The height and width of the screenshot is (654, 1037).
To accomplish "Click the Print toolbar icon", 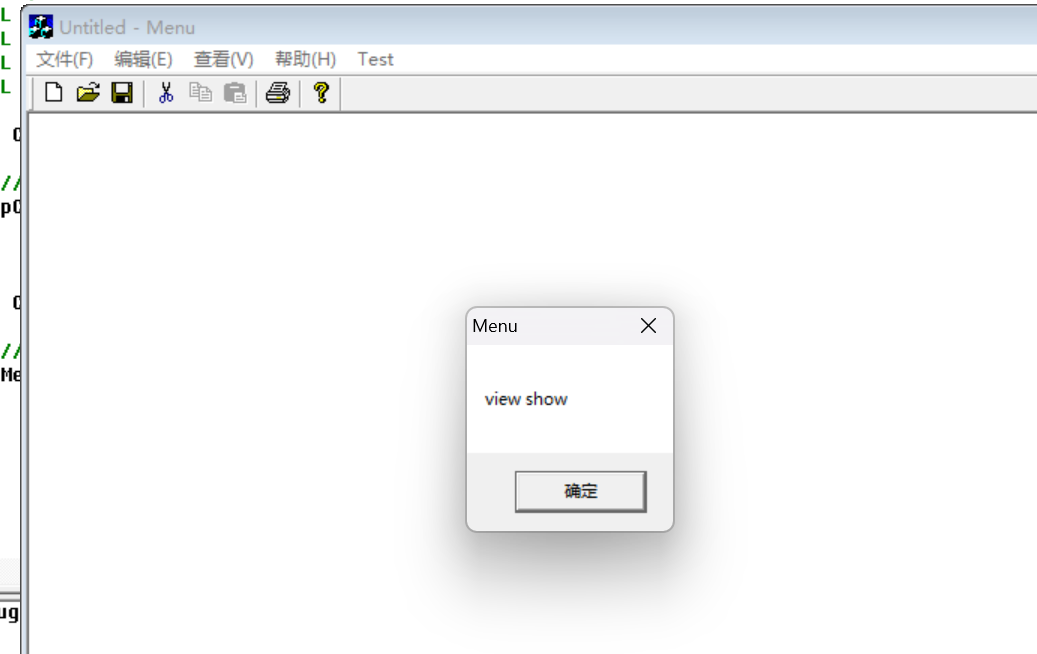I will [x=278, y=93].
